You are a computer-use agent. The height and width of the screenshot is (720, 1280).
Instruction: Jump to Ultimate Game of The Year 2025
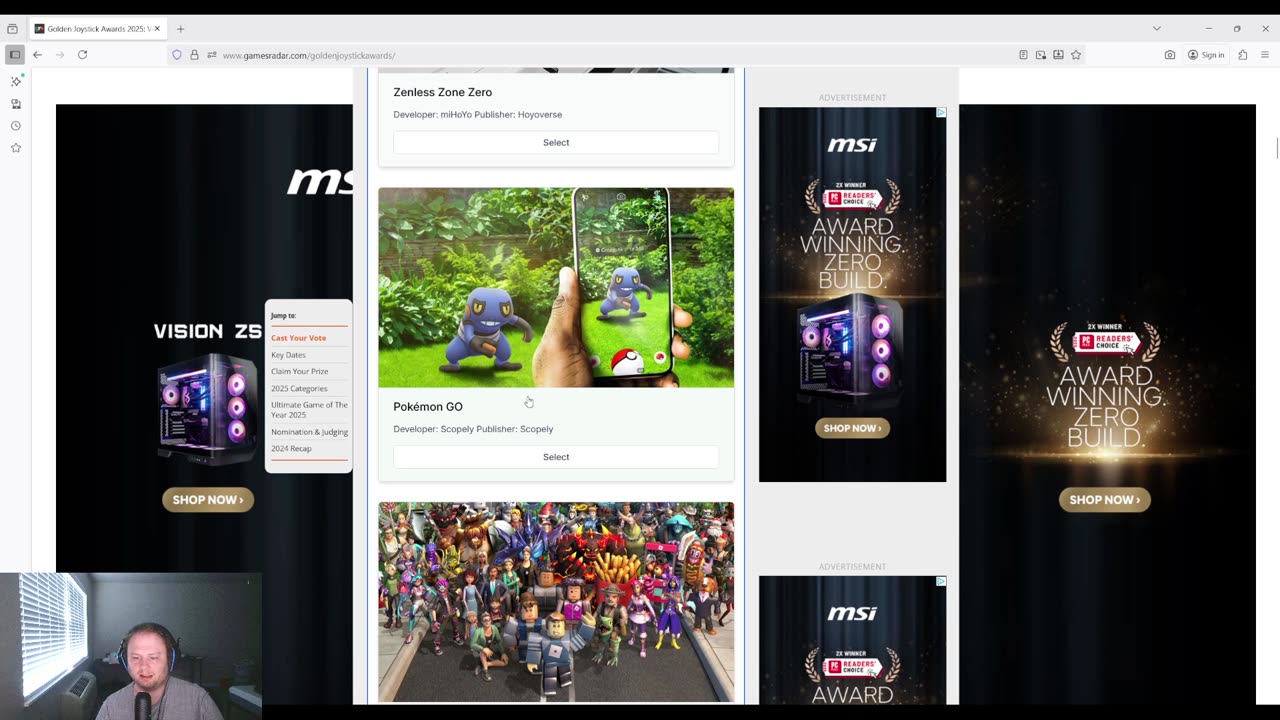(x=309, y=410)
